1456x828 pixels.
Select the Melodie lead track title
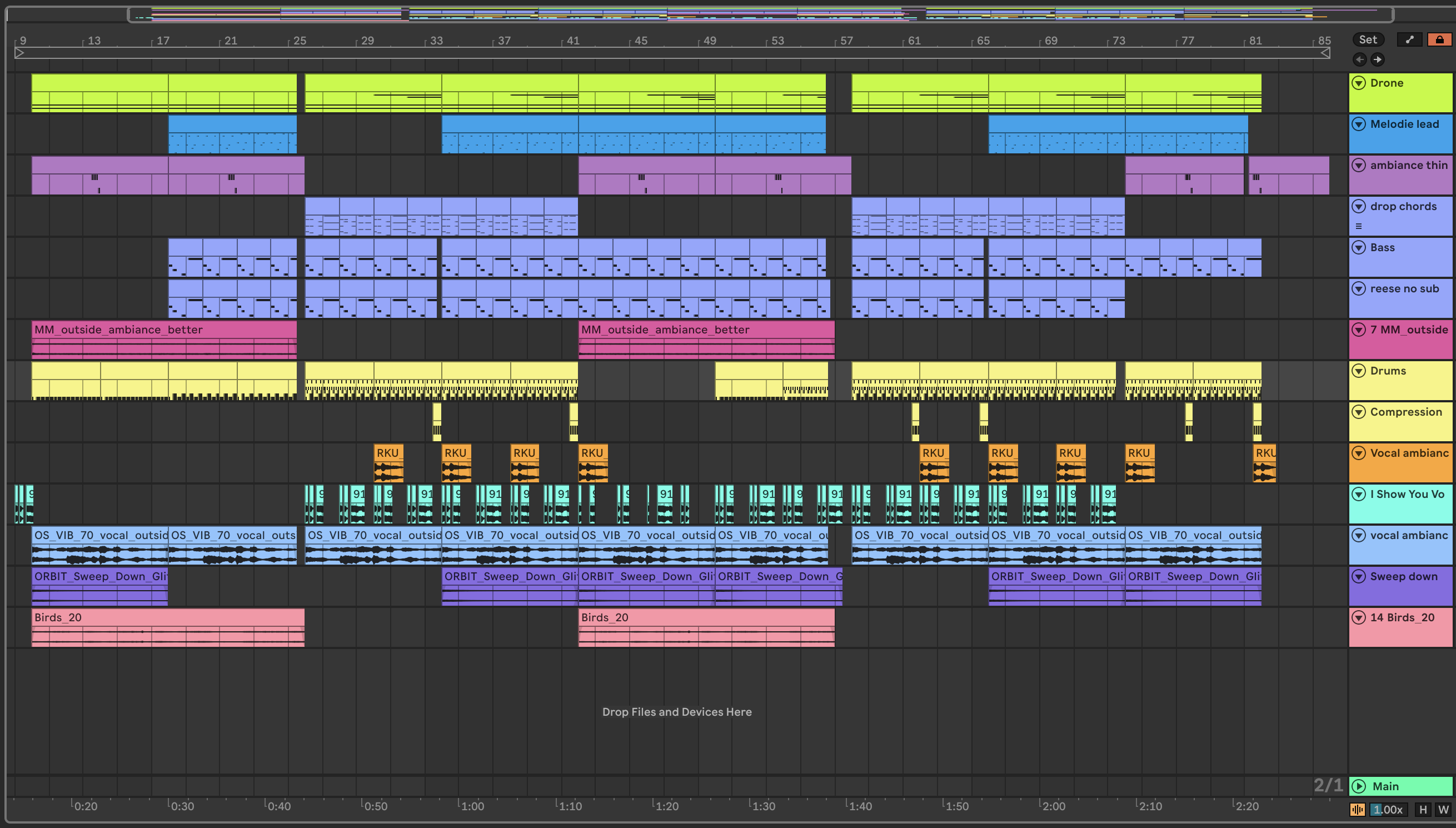pyautogui.click(x=1404, y=124)
